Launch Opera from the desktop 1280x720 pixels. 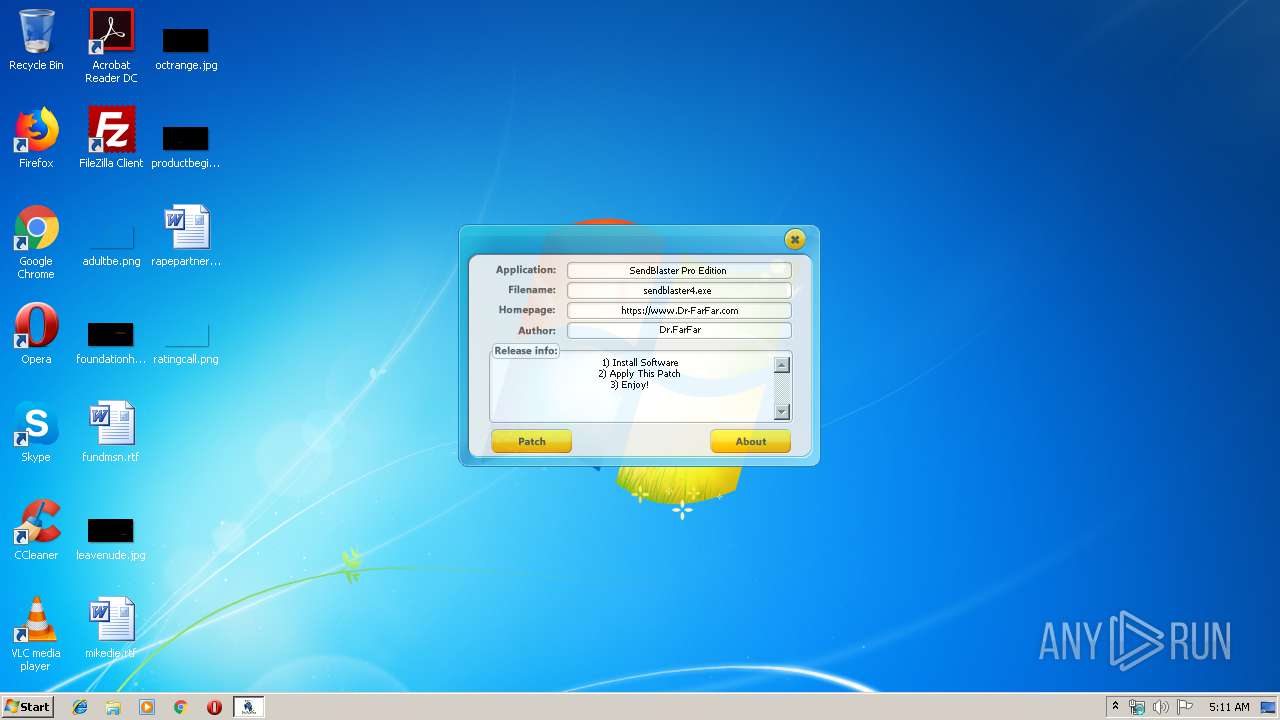pyautogui.click(x=36, y=334)
